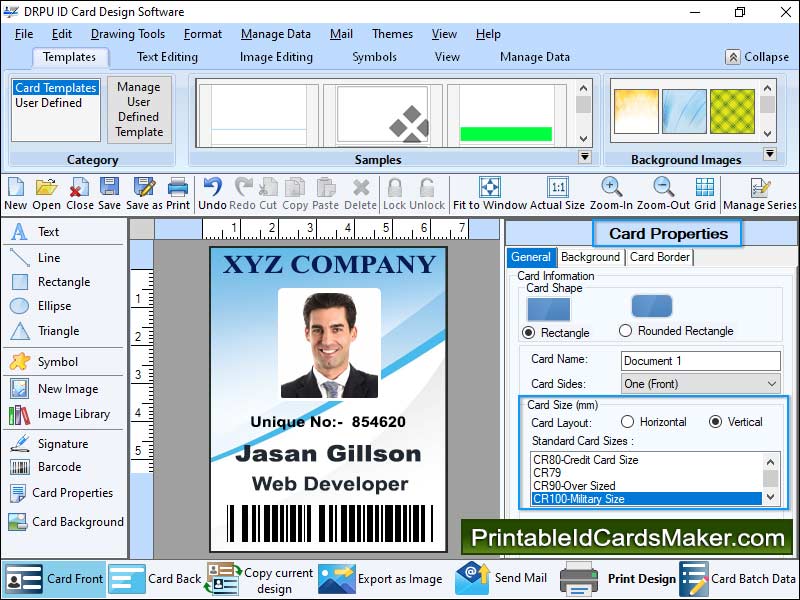Viewport: 800px width, 600px height.
Task: Open the Drawing Tools menu
Action: click(x=128, y=34)
